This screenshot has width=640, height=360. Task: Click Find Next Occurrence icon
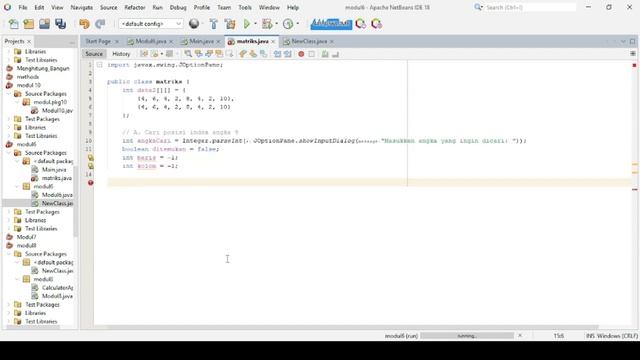[x=209, y=54]
